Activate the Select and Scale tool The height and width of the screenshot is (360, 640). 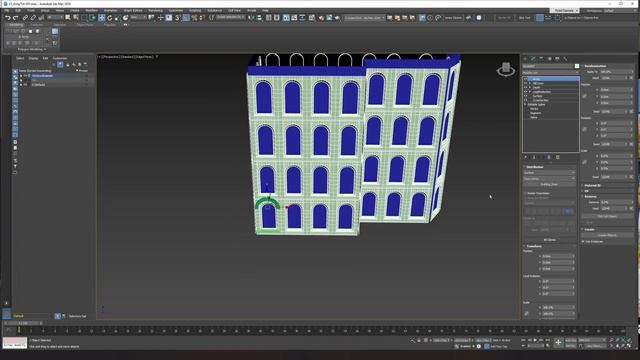[117, 18]
